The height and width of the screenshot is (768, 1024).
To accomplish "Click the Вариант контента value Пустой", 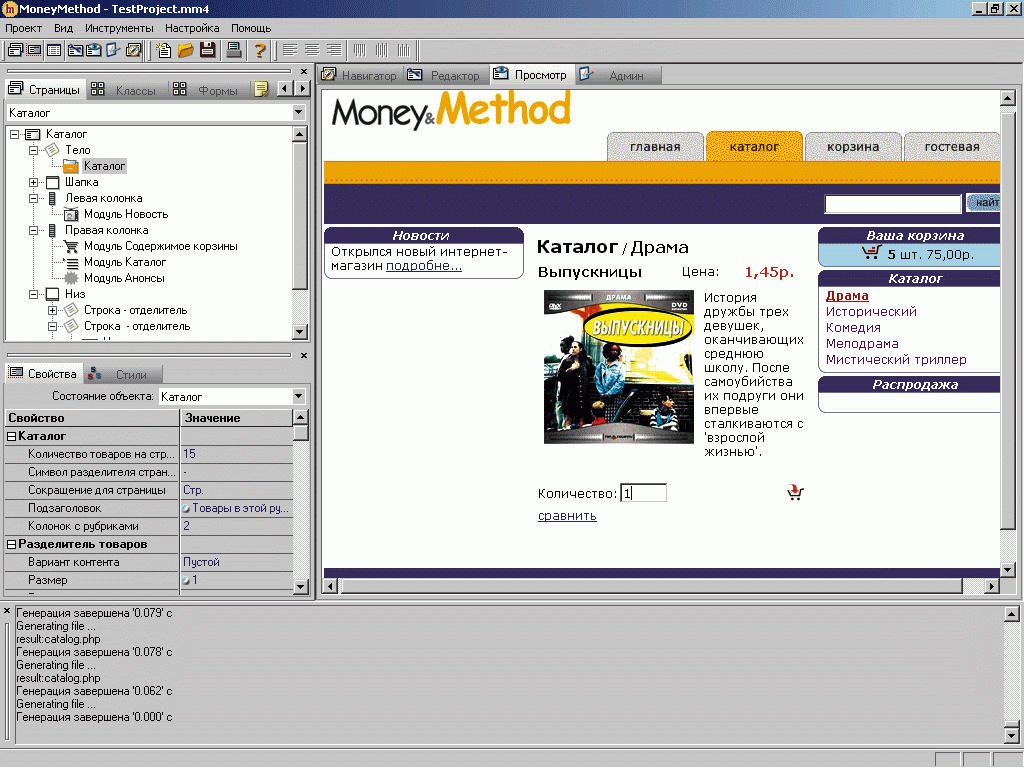I will click(236, 562).
